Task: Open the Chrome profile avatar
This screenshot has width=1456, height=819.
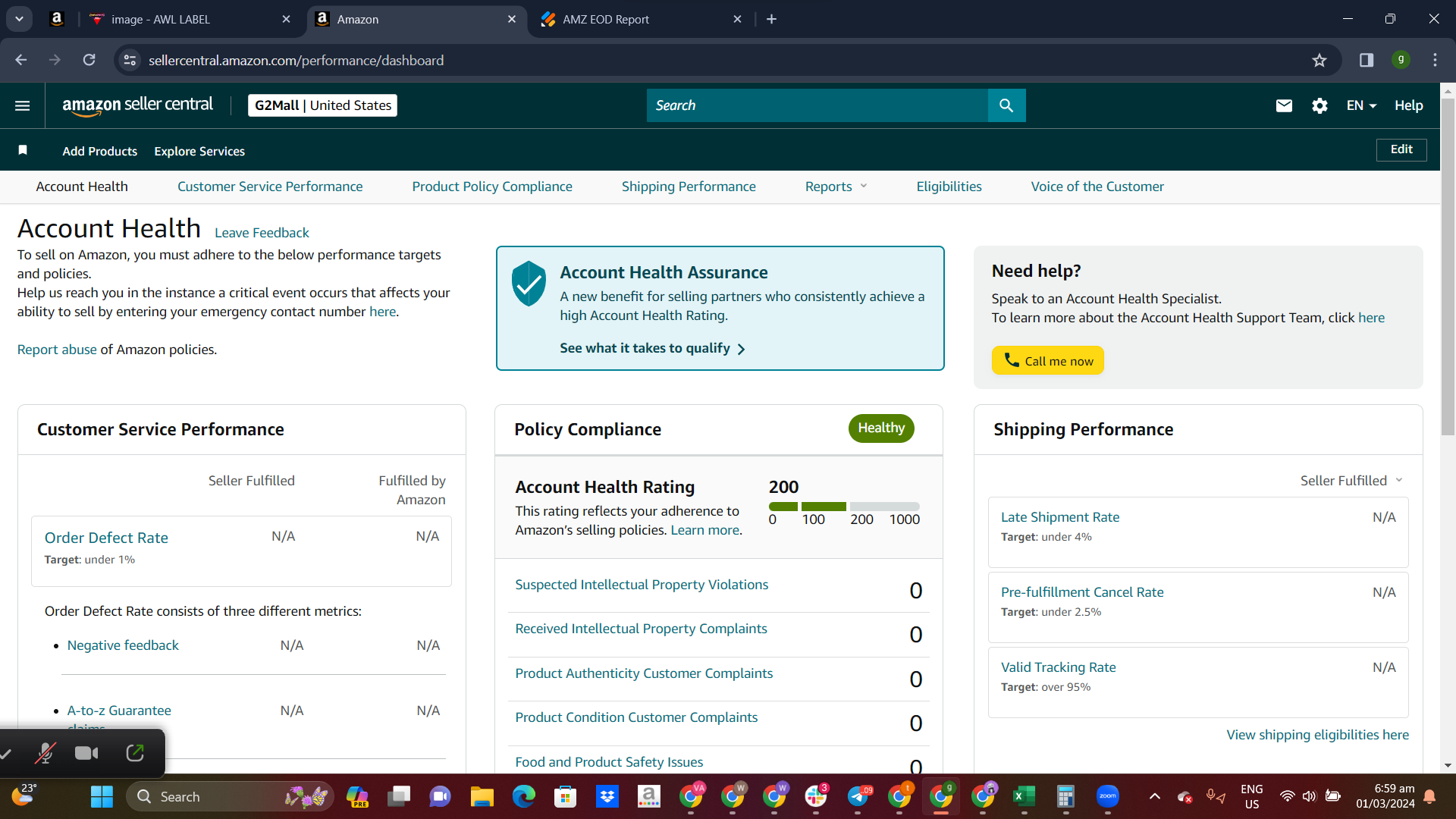Action: pos(1401,59)
